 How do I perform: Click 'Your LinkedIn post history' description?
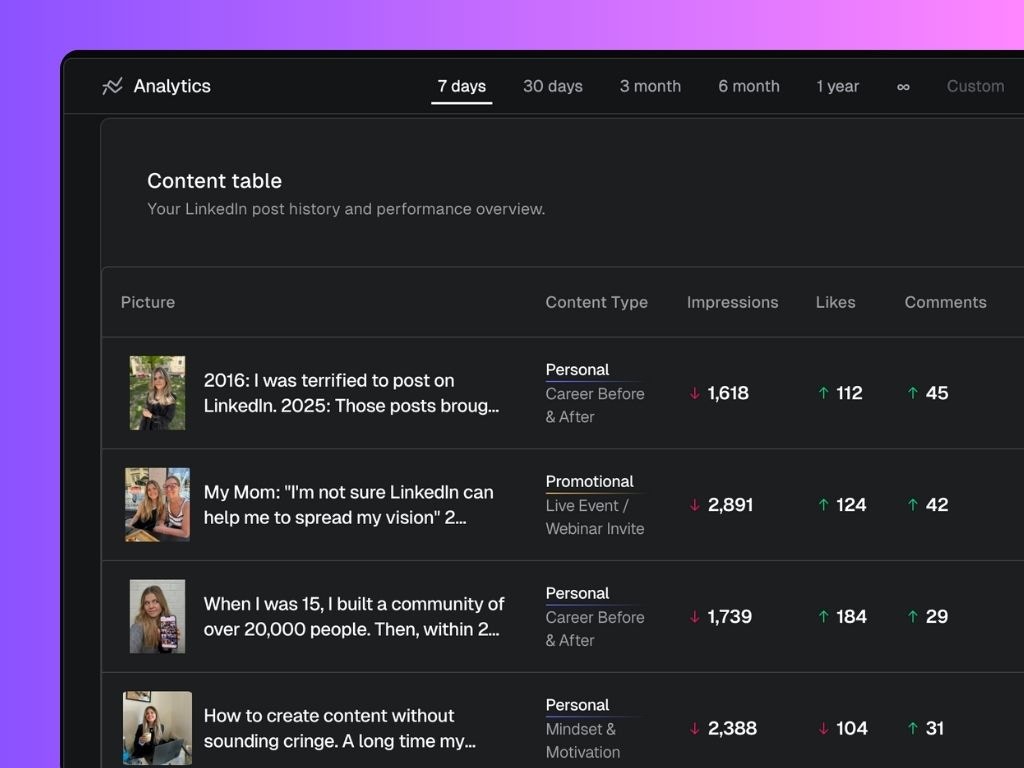tap(346, 209)
